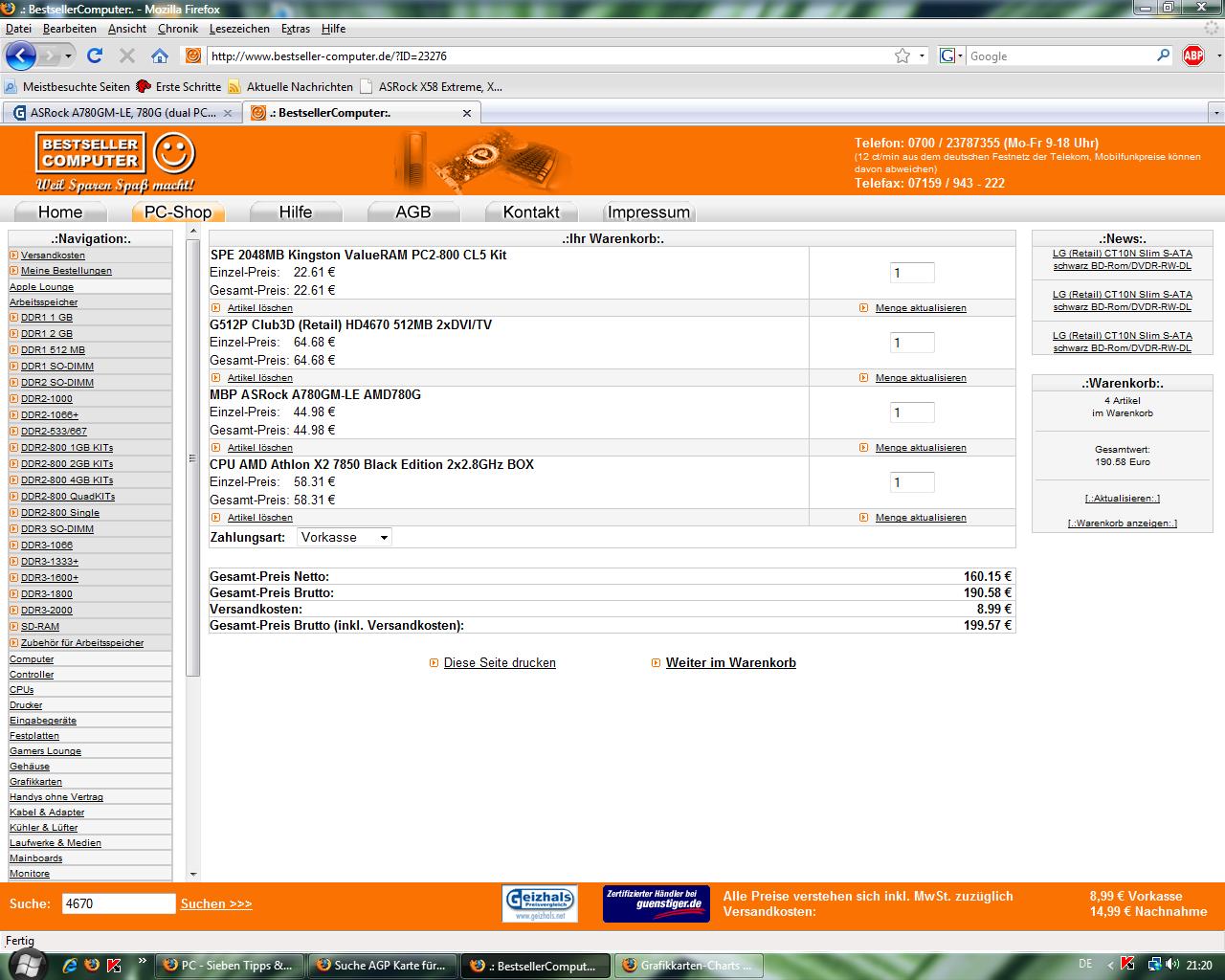The height and width of the screenshot is (980, 1225).
Task: Open the Adblock Plus ABP icon
Action: tap(1192, 56)
